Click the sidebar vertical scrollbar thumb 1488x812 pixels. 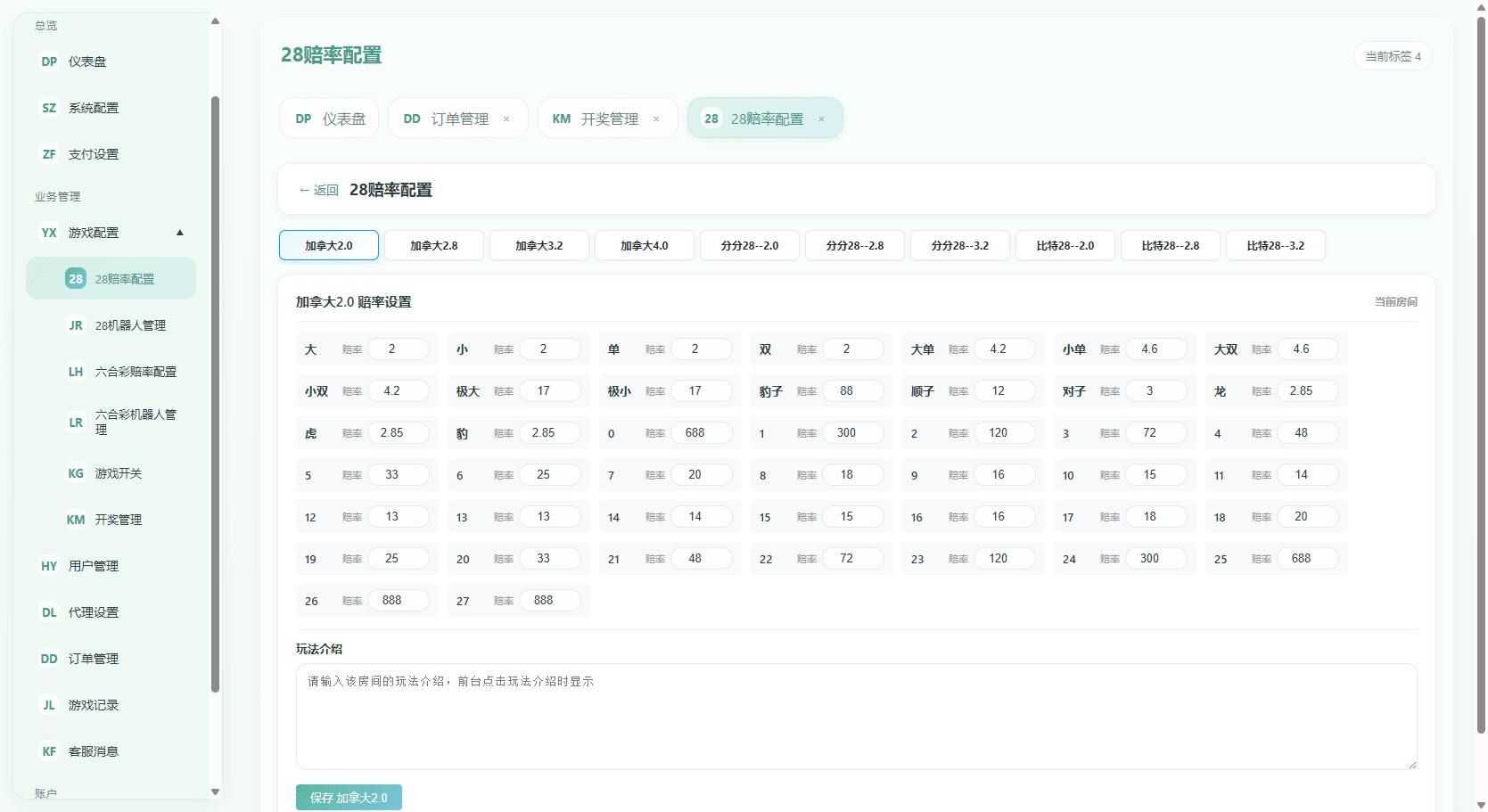point(215,394)
